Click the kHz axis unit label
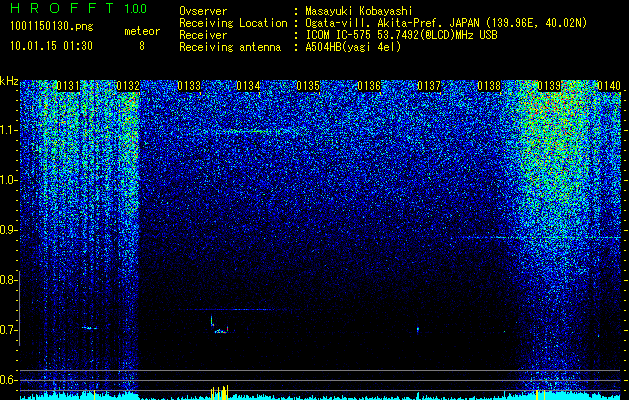This screenshot has height=400, width=629. tap(9, 81)
